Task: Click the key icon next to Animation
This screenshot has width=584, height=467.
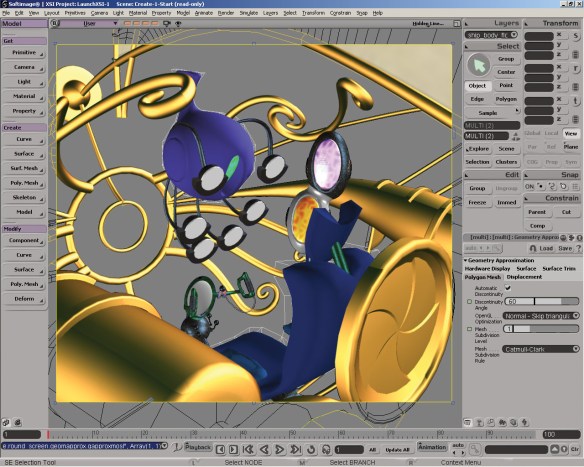Action: tap(474, 449)
